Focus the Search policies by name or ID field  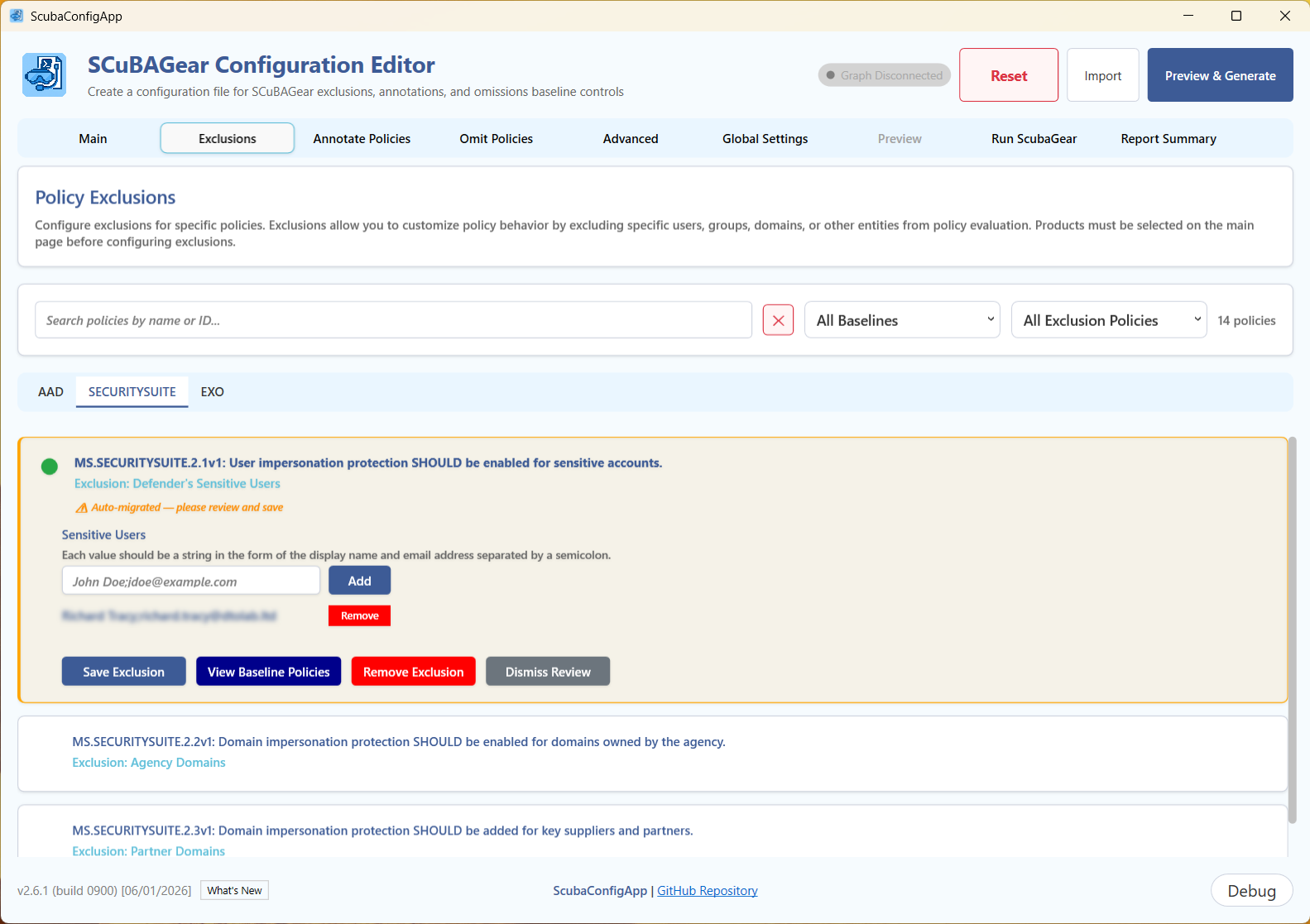[393, 320]
